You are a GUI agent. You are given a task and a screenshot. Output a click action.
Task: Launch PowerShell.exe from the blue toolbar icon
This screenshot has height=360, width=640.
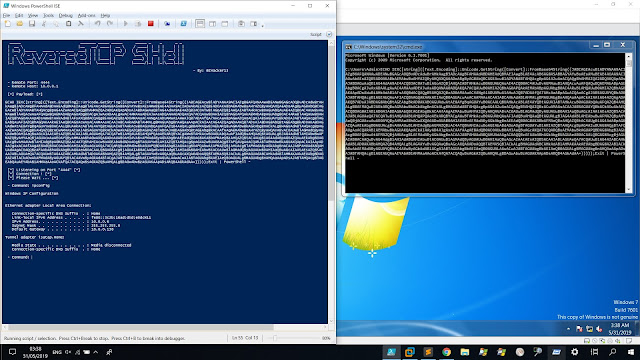(x=184, y=24)
